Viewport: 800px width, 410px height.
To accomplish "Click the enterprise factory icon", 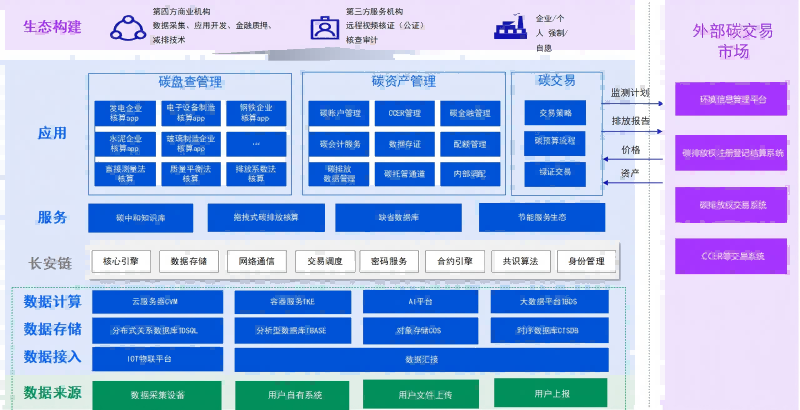I will point(509,27).
